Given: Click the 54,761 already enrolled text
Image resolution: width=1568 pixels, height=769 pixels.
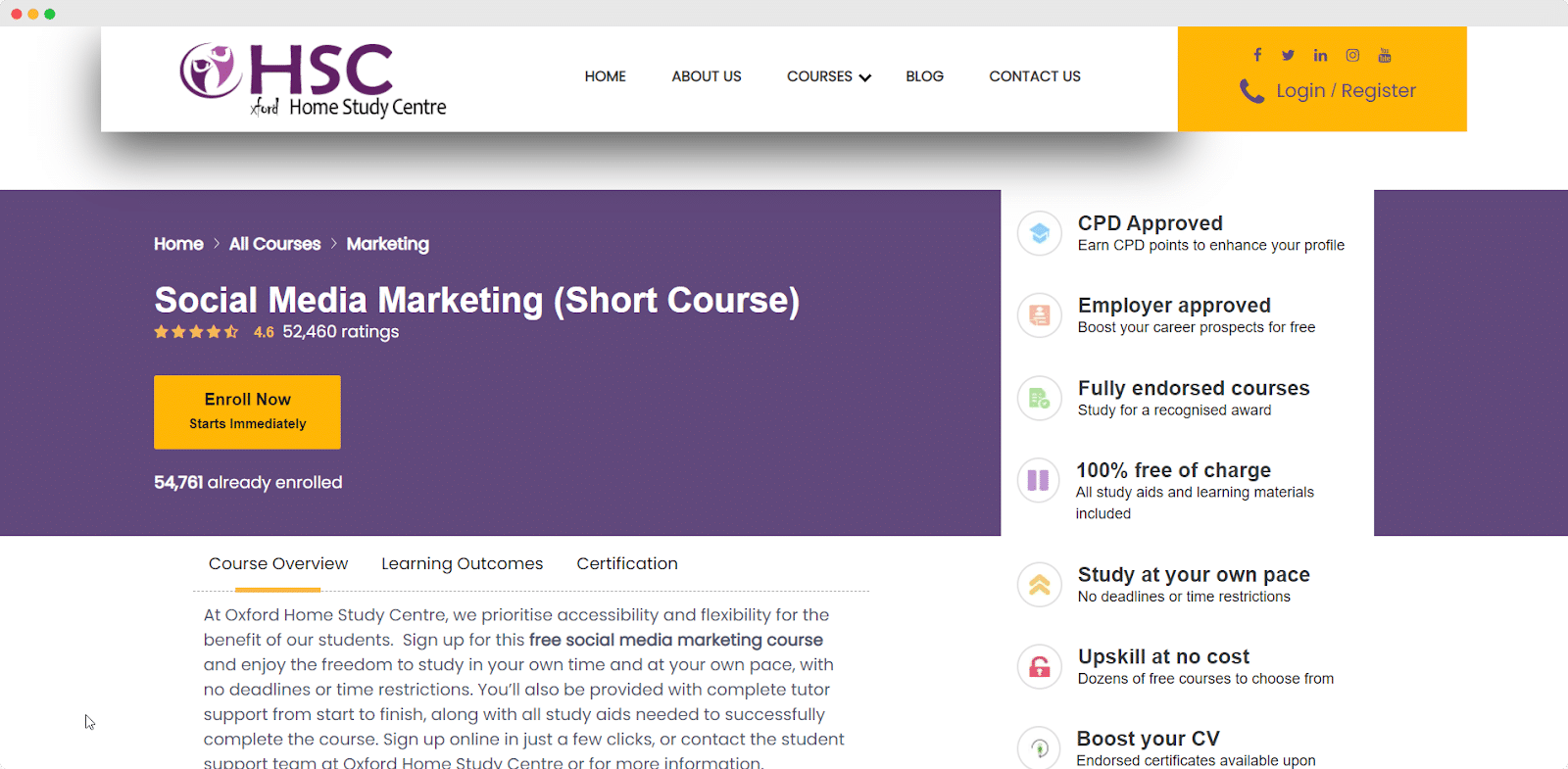Looking at the screenshot, I should coord(248,482).
